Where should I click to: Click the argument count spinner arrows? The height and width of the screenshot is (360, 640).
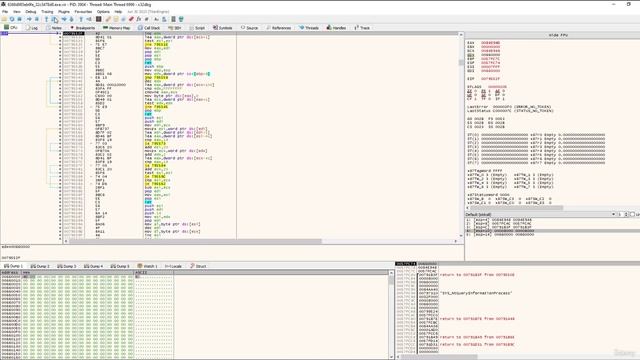627,214
